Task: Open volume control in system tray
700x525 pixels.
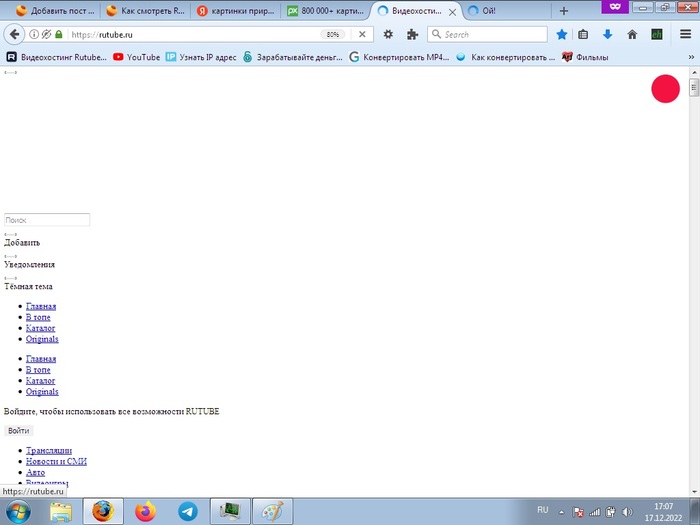Action: (x=627, y=512)
